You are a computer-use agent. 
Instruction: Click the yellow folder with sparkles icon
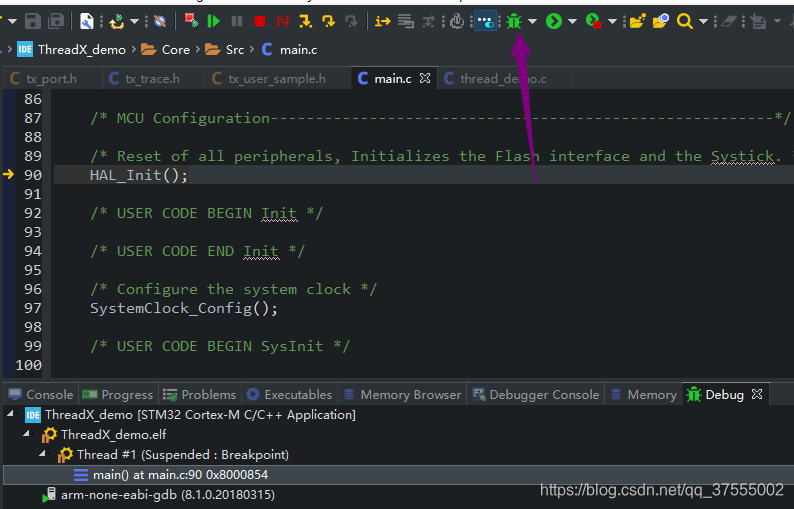point(638,21)
